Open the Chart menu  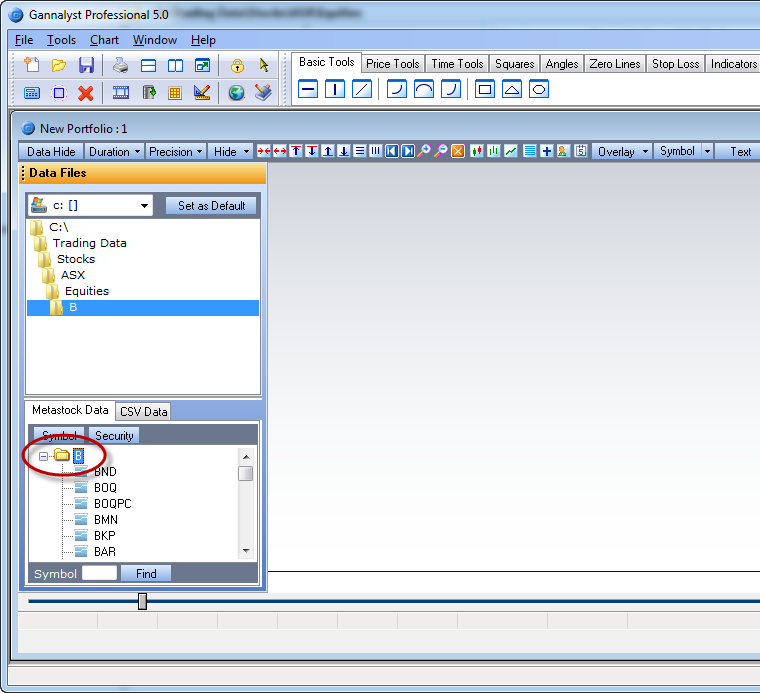click(x=104, y=40)
